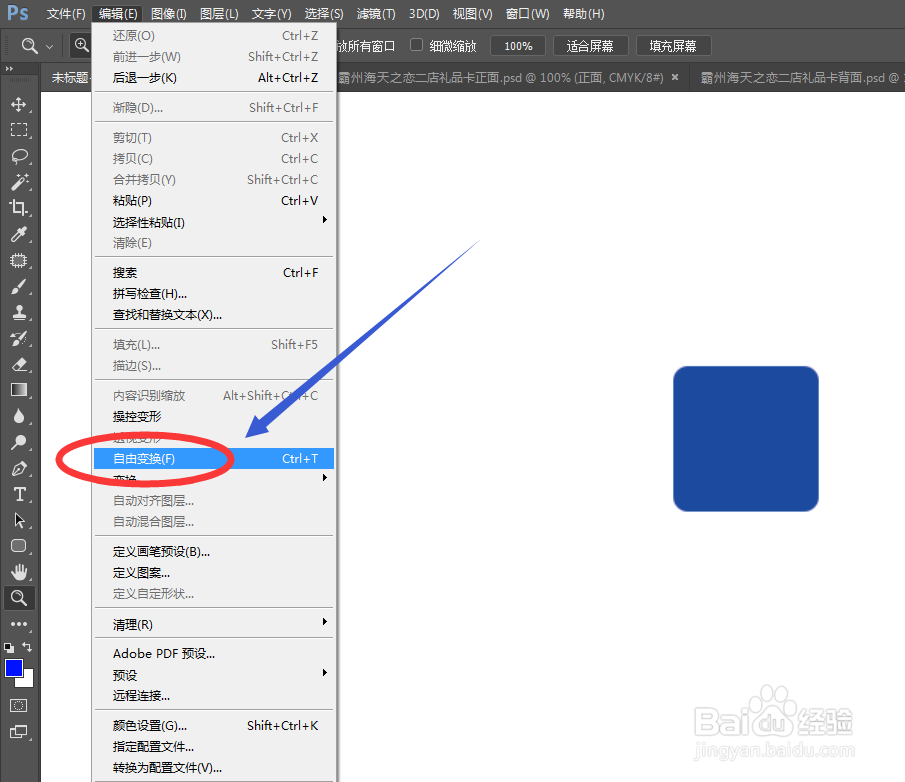Viewport: 905px width, 782px height.
Task: Change the screen mode
Action: (18, 732)
